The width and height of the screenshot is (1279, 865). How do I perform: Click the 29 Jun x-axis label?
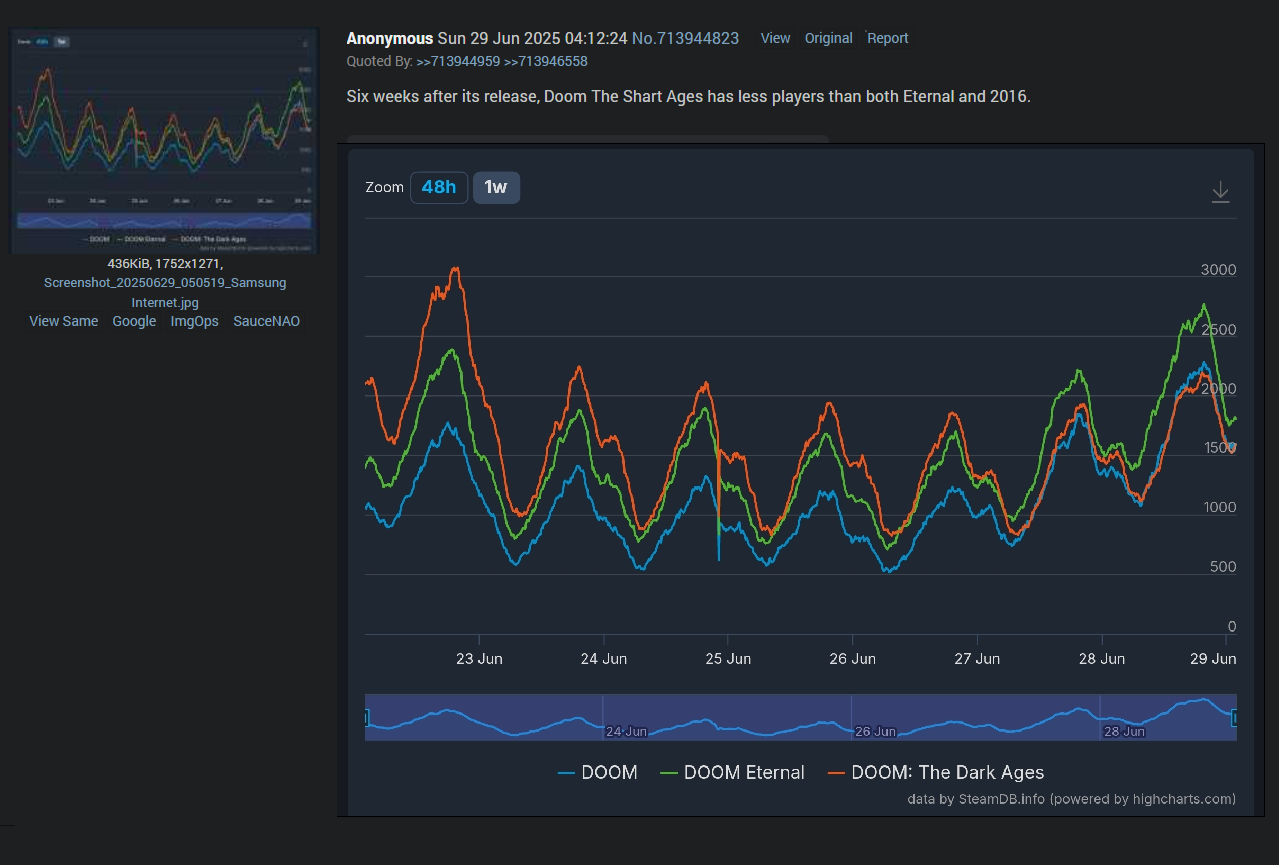[x=1214, y=658]
